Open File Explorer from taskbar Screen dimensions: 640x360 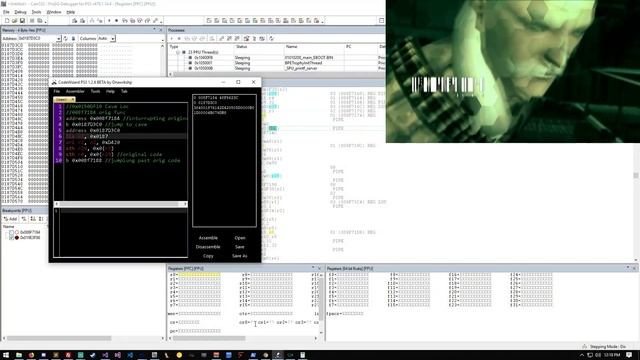coord(19,355)
